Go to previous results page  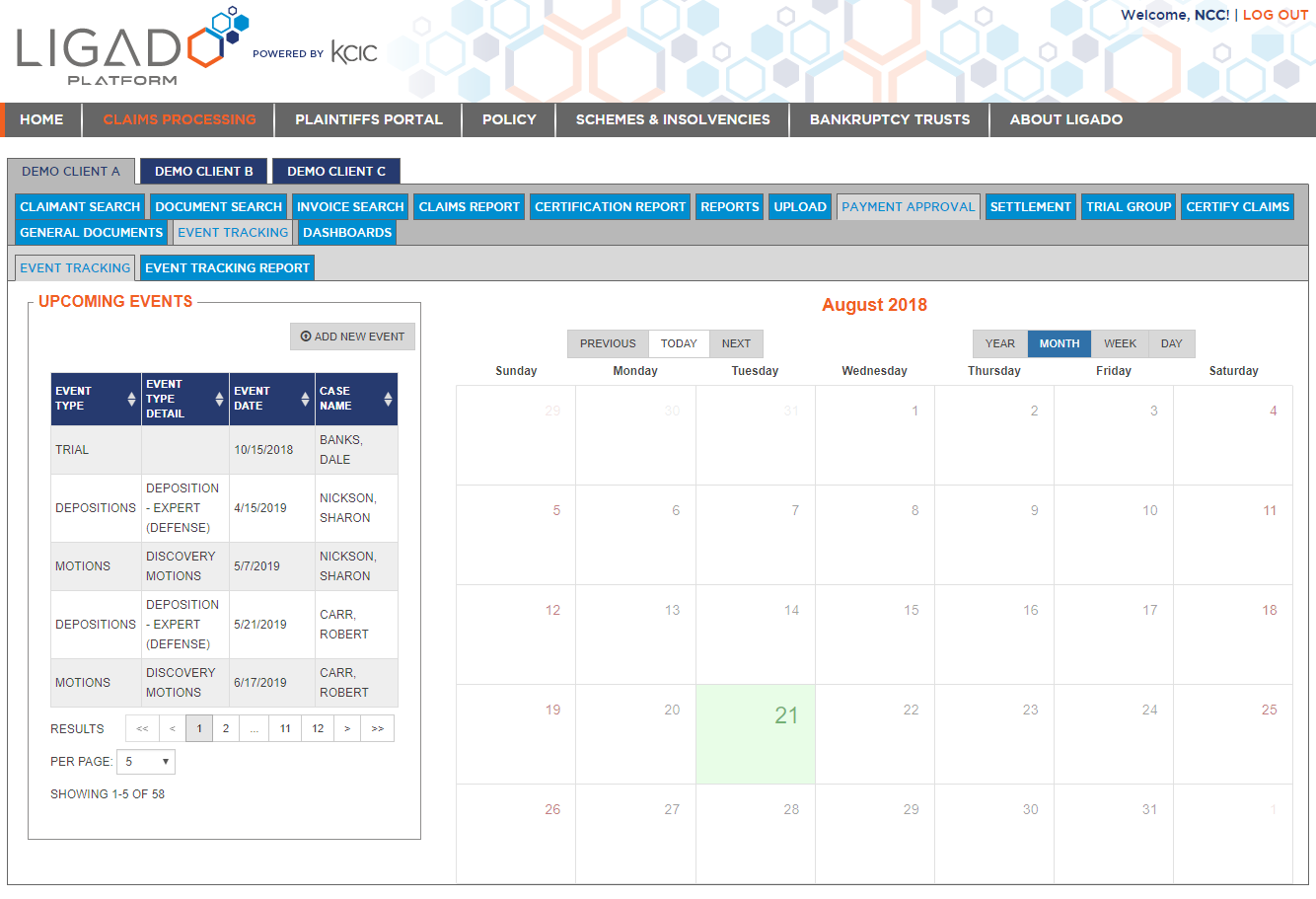click(172, 728)
